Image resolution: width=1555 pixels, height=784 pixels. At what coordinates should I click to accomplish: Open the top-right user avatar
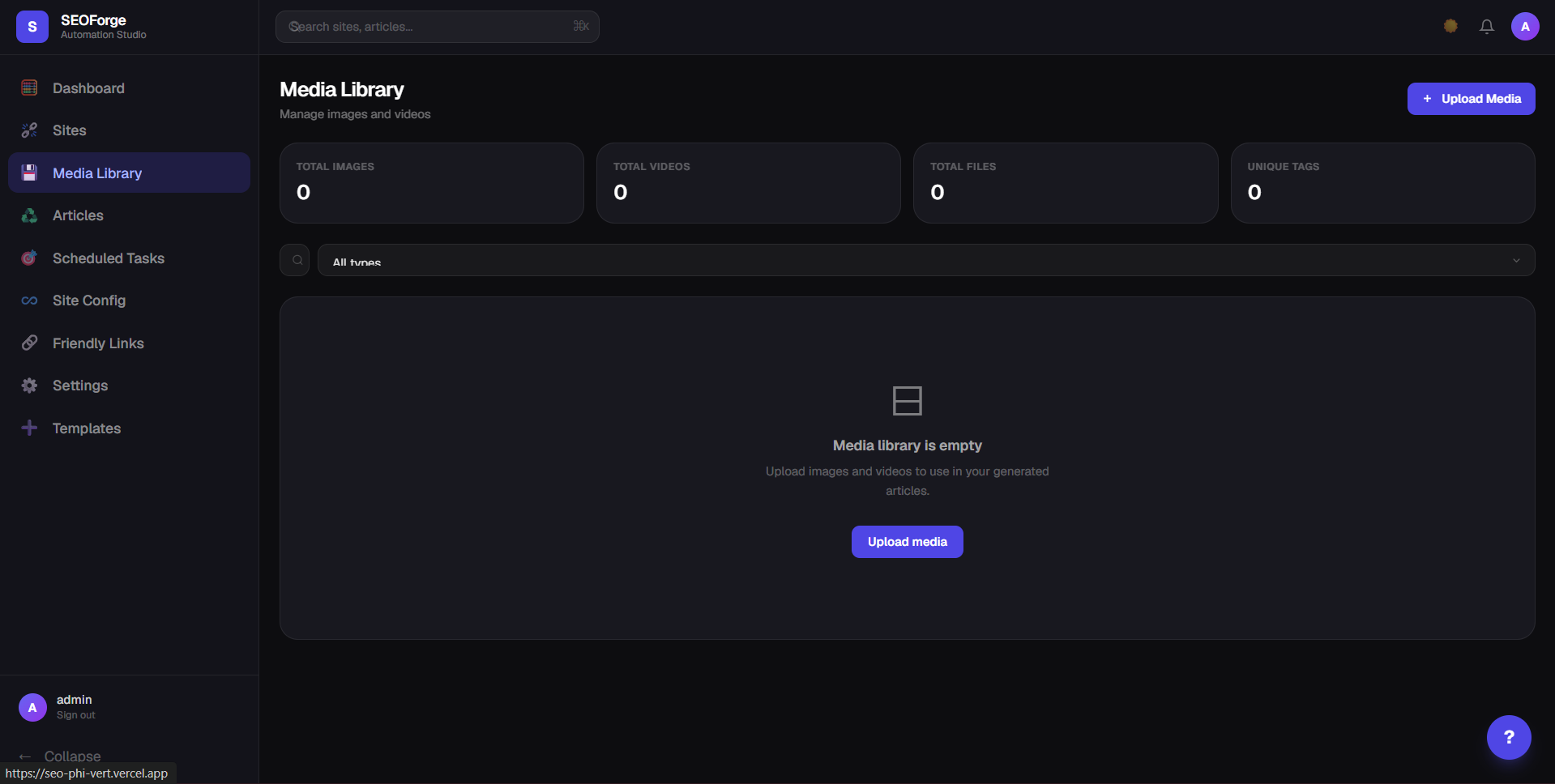1525,26
